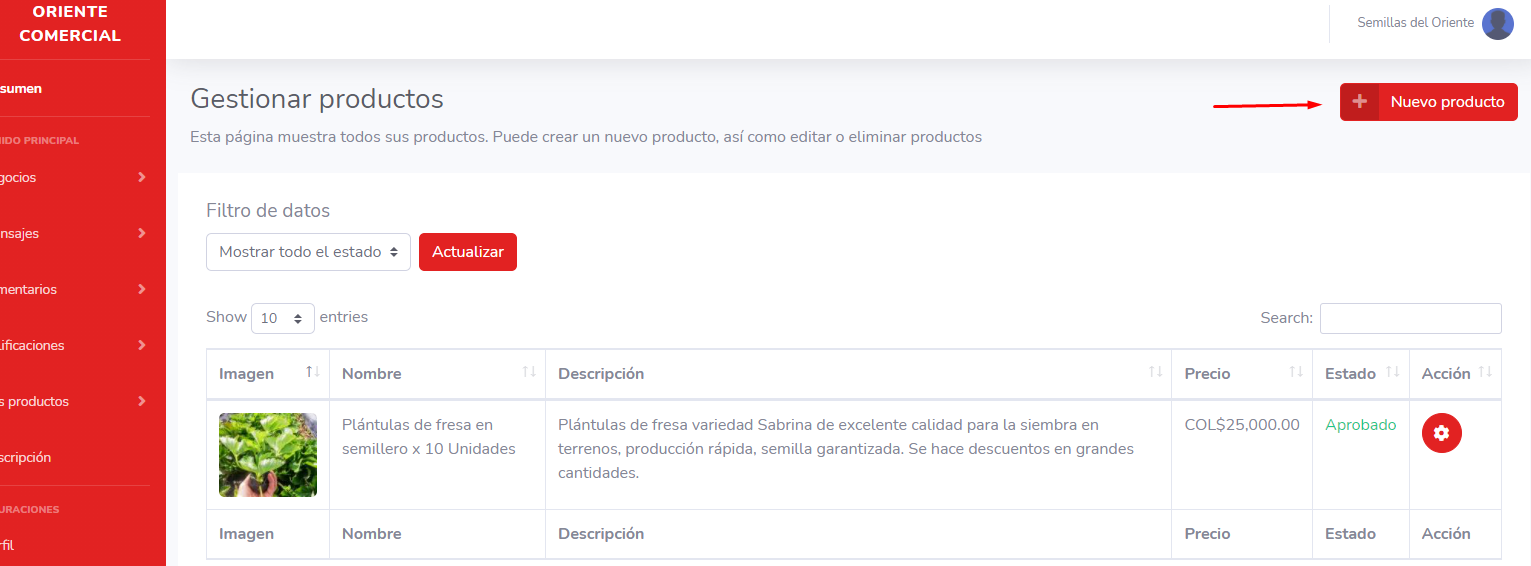Click the gear action icon for the product

tap(1441, 433)
